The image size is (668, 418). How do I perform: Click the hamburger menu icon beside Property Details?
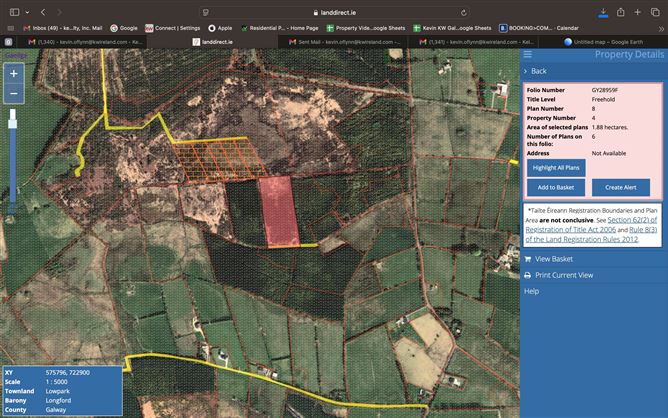coord(529,55)
